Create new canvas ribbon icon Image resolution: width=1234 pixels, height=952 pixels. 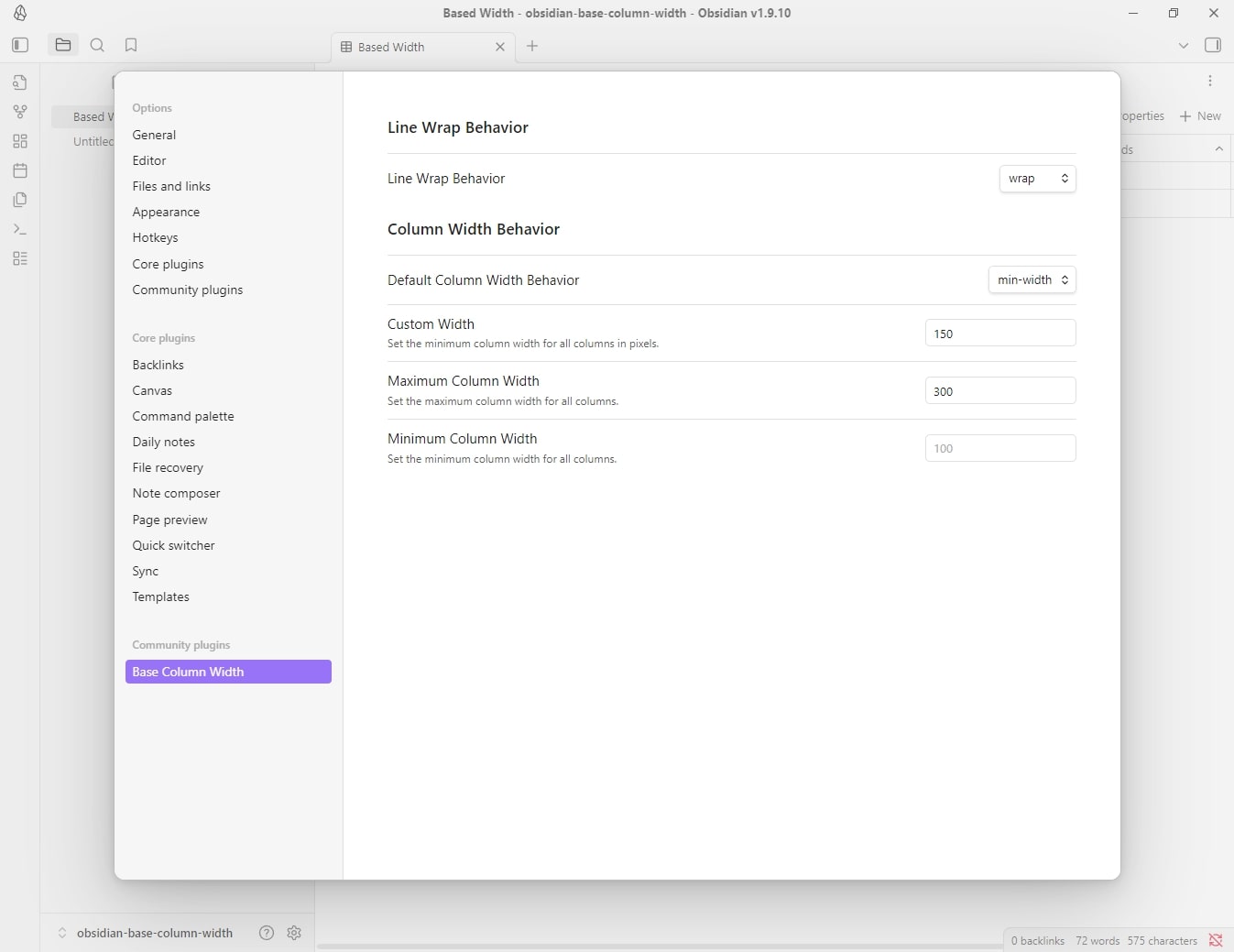pos(20,141)
